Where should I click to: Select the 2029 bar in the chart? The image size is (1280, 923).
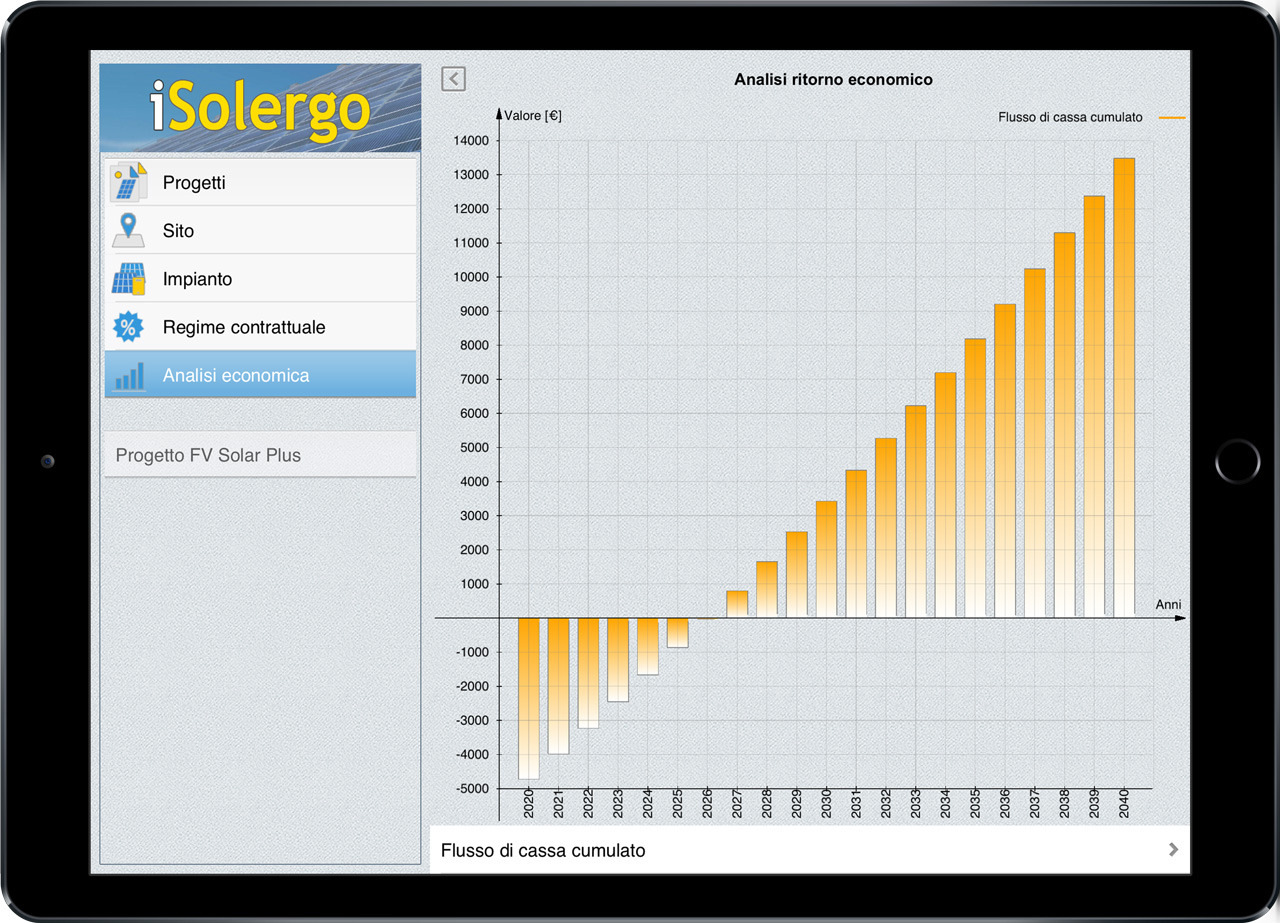[796, 574]
